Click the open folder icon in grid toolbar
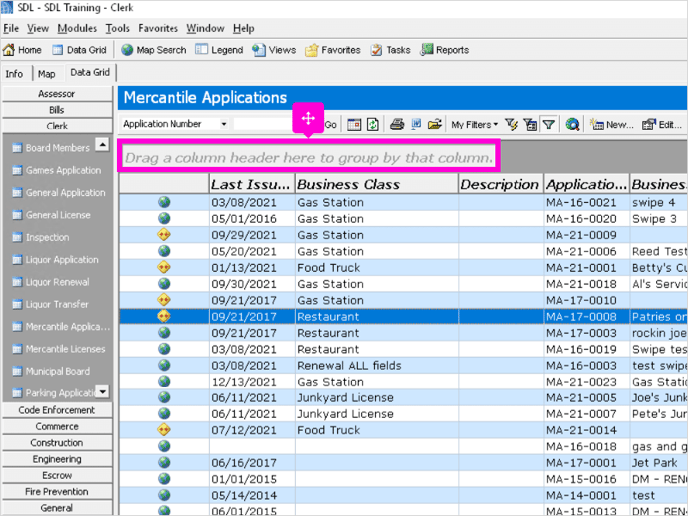The image size is (688, 516). [434, 125]
